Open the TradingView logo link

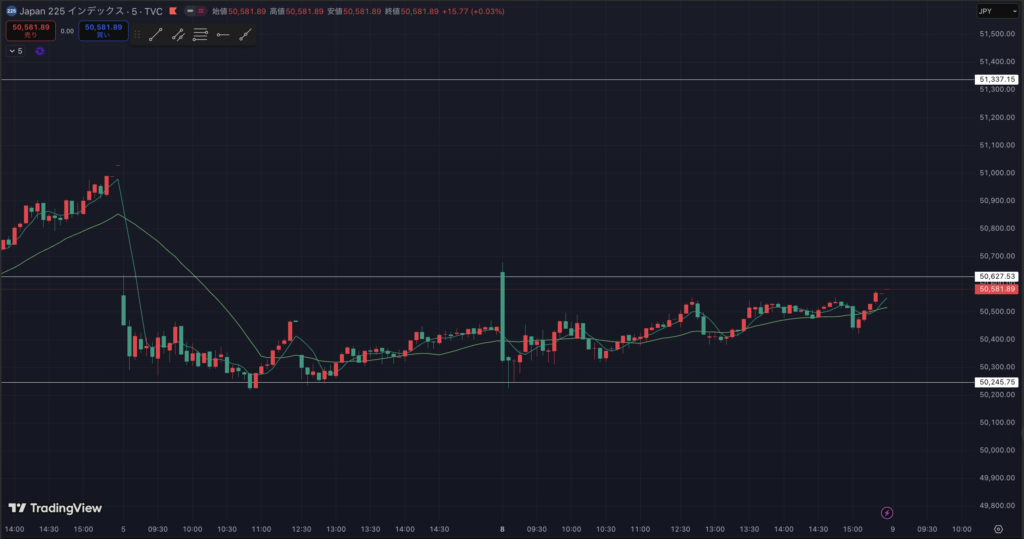(56, 508)
